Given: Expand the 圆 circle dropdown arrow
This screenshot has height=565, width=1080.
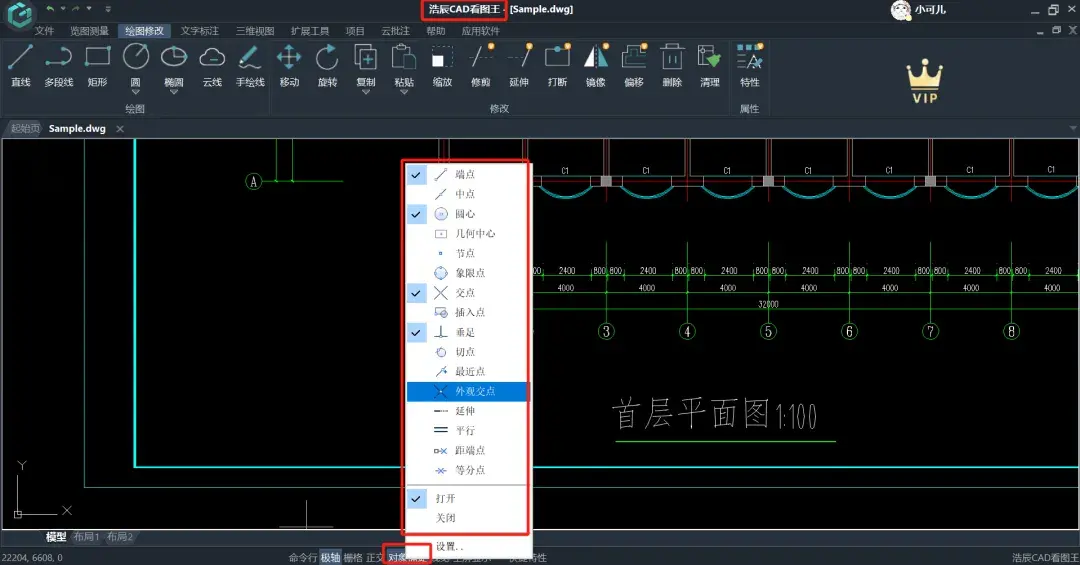Looking at the screenshot, I should click(136, 92).
